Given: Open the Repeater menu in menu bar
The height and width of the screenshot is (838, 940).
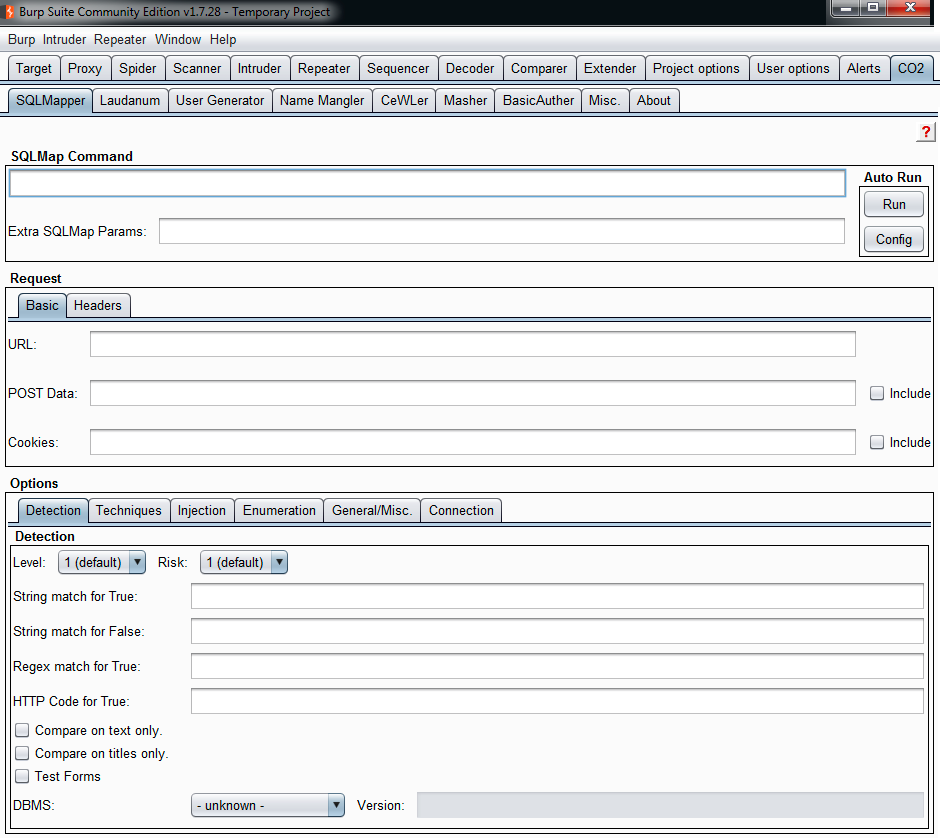Looking at the screenshot, I should coord(120,40).
